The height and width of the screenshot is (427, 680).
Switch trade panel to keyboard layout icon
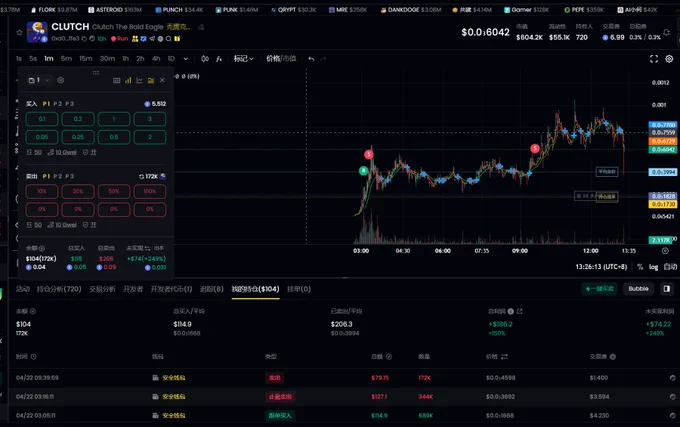[117, 80]
